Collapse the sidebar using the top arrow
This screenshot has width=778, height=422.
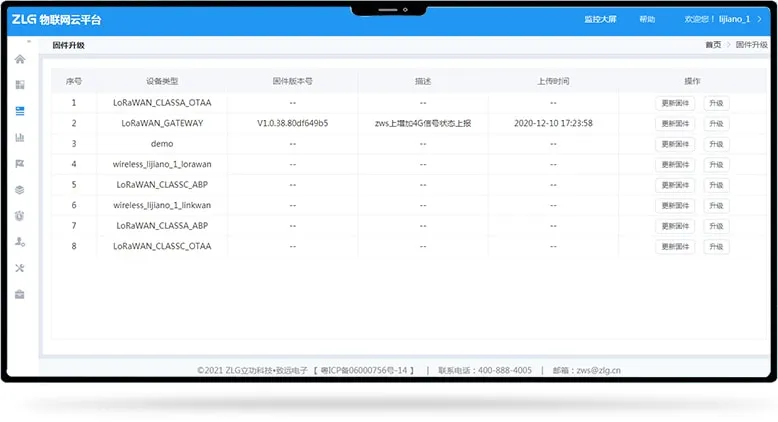tap(29, 42)
